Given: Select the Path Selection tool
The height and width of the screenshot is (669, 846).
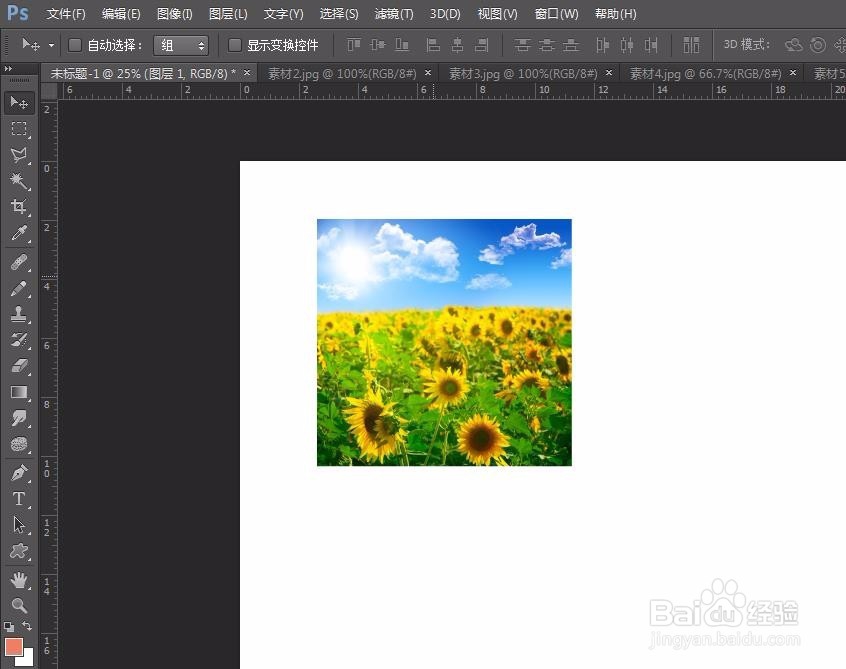Looking at the screenshot, I should (x=19, y=525).
